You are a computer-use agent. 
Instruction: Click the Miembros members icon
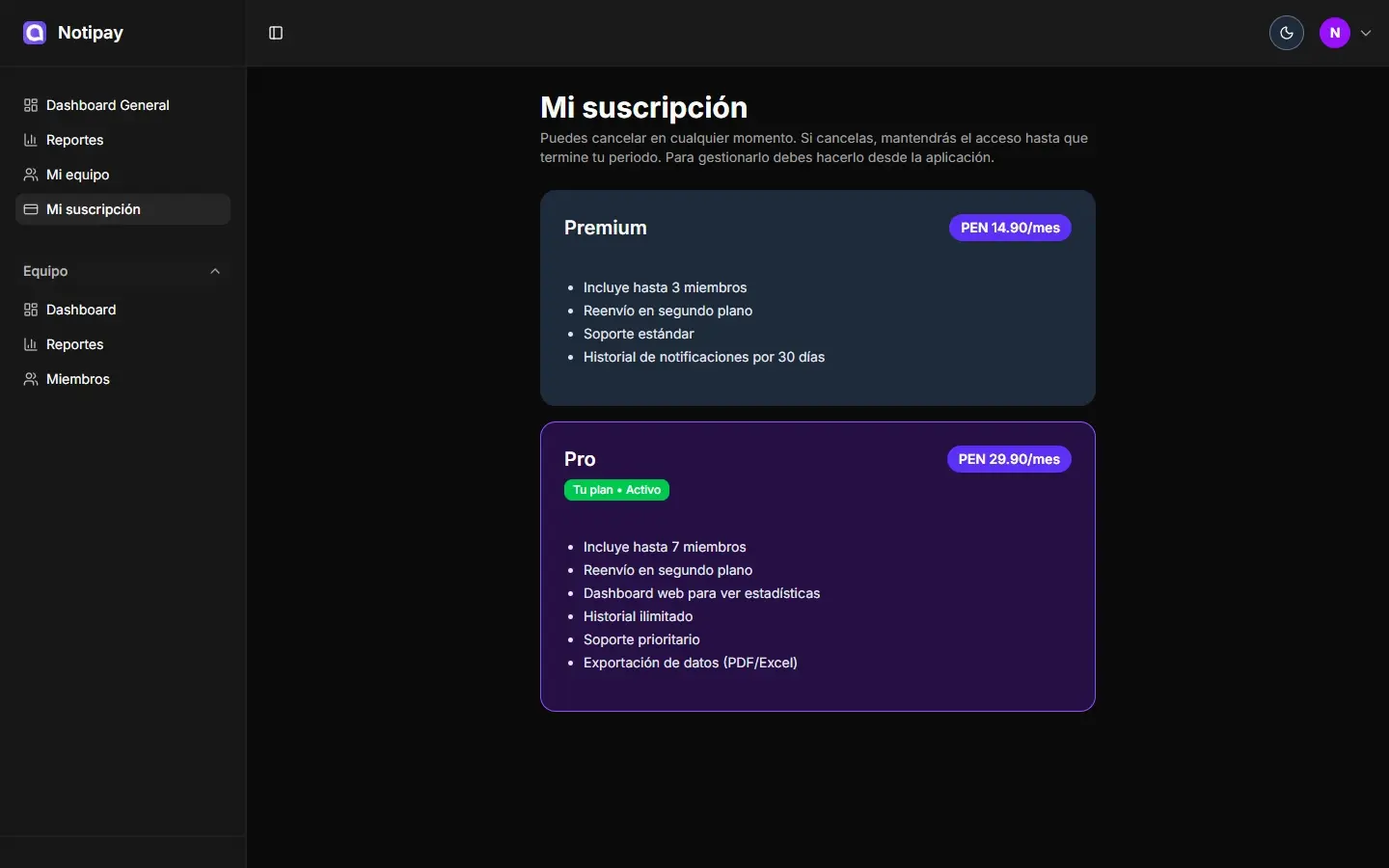[x=31, y=379]
